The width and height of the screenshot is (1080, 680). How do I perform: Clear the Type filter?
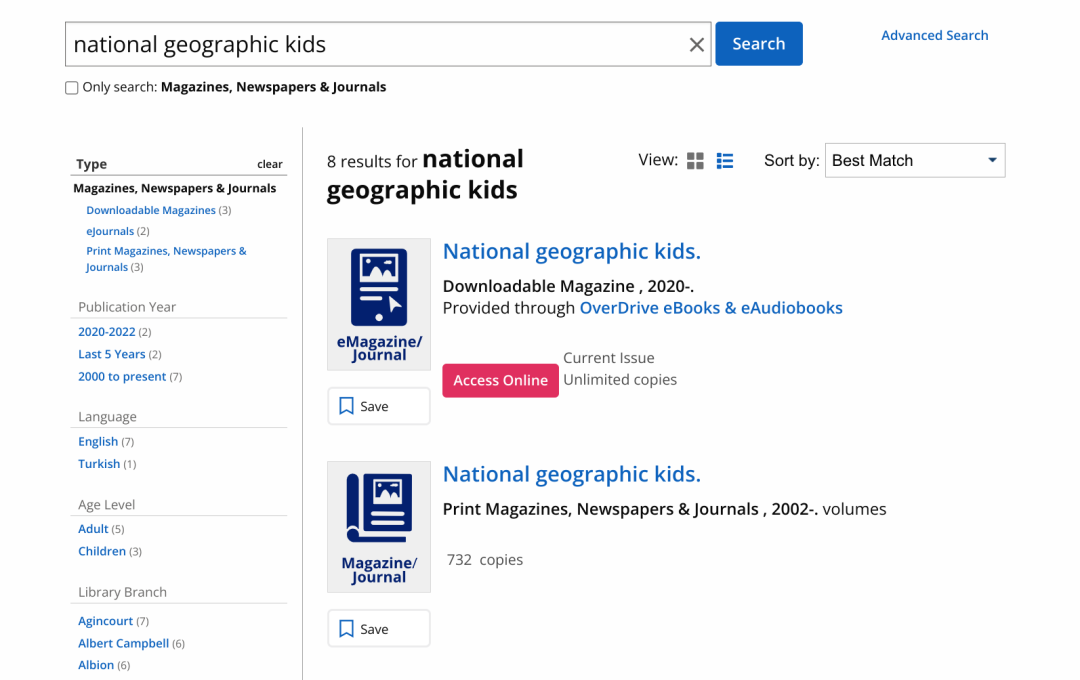pyautogui.click(x=269, y=164)
